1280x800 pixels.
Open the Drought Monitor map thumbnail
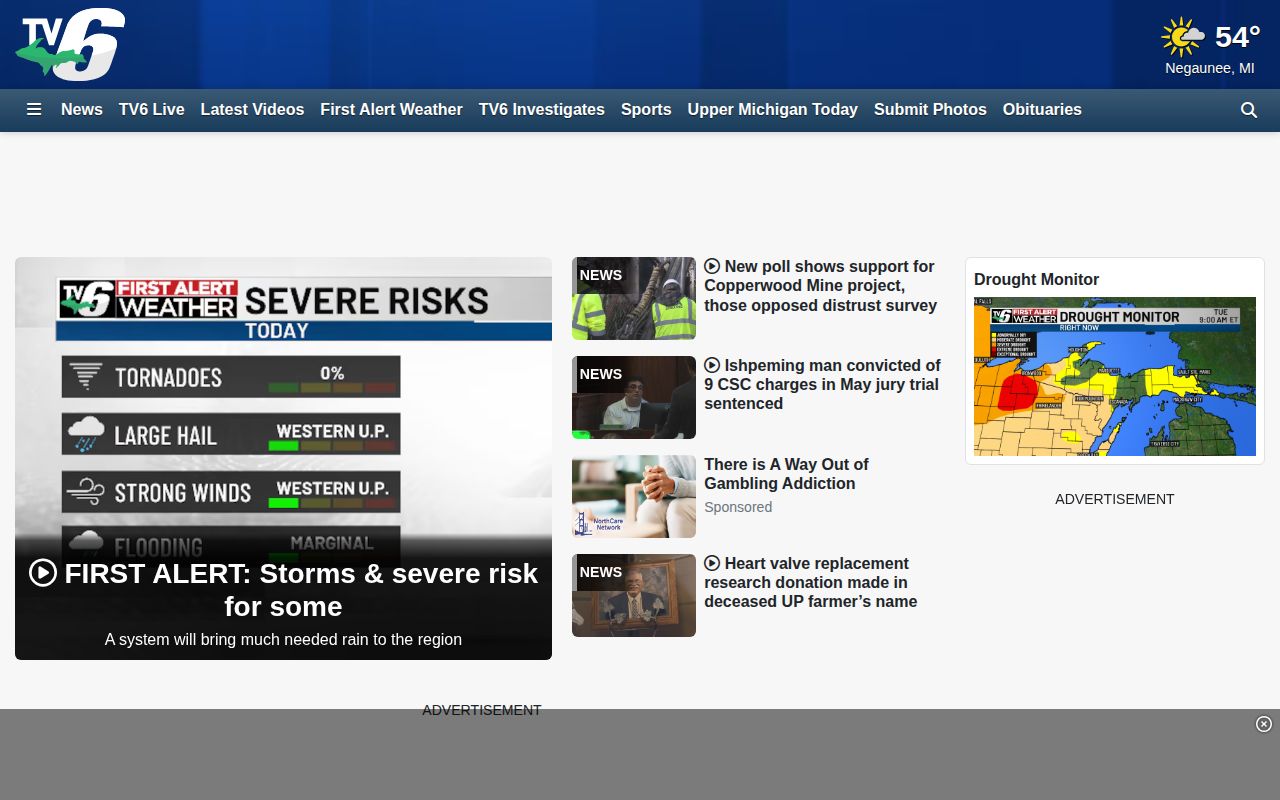tap(1115, 377)
